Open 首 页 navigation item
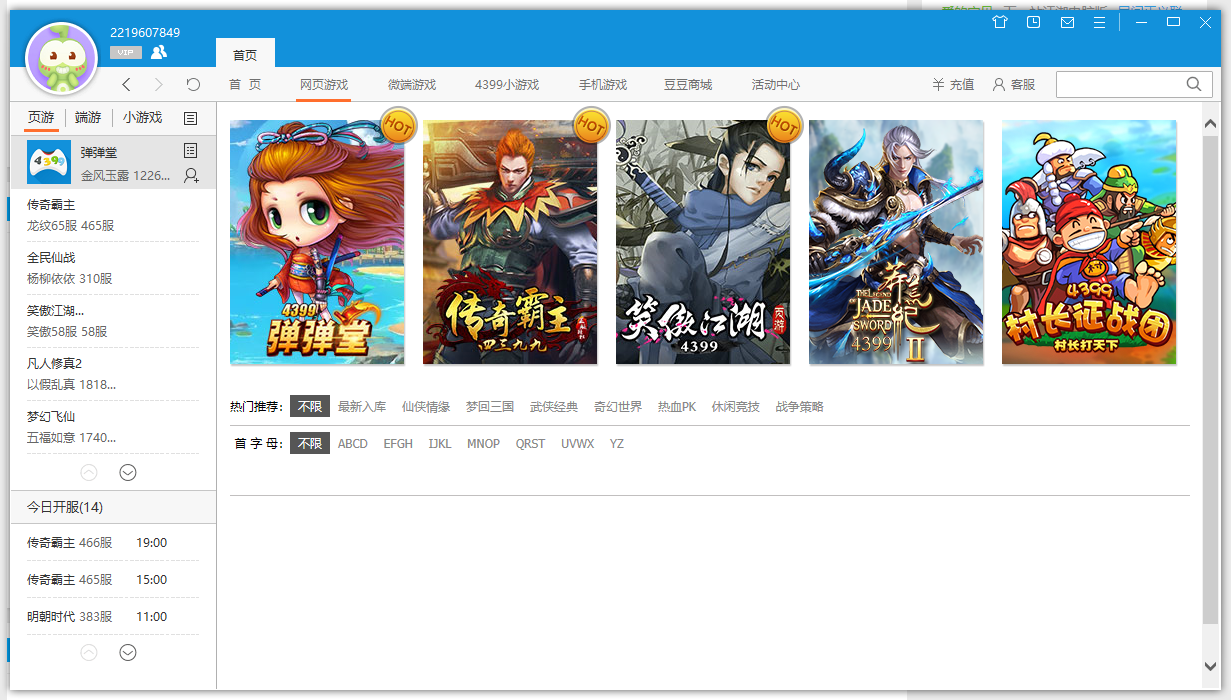1231x700 pixels. [245, 85]
